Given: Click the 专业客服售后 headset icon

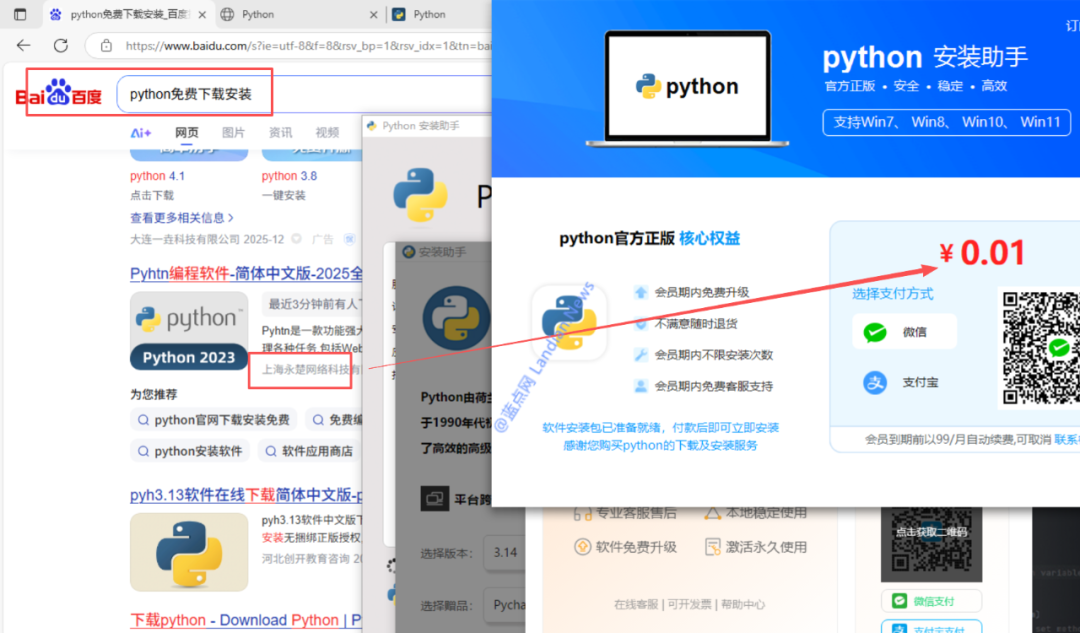Looking at the screenshot, I should click(582, 513).
